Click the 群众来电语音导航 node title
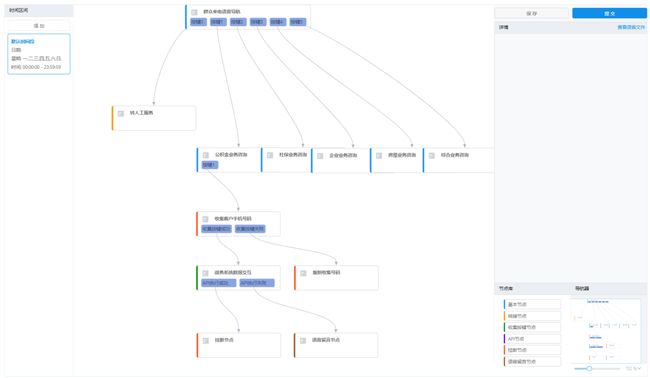 tap(222, 12)
